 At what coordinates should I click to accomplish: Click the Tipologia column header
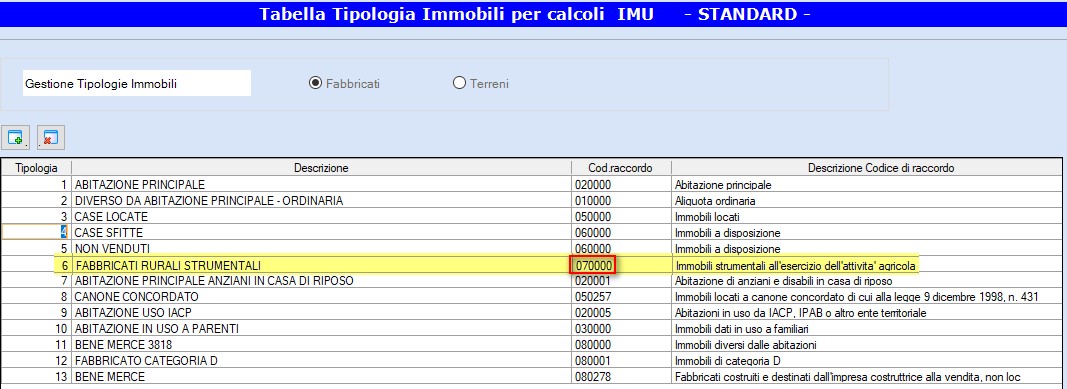36,167
